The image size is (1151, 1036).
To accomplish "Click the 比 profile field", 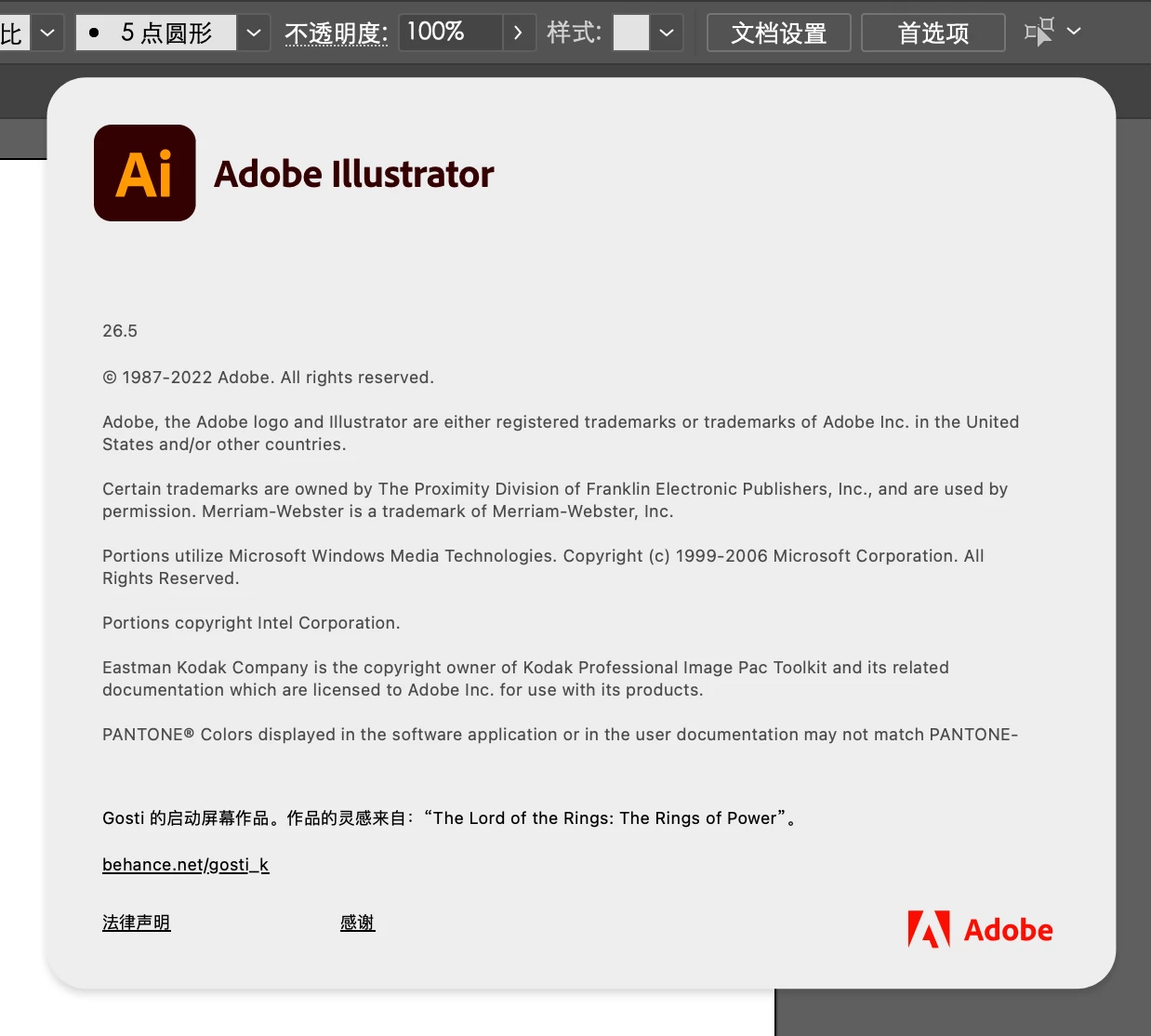I will pos(14,33).
